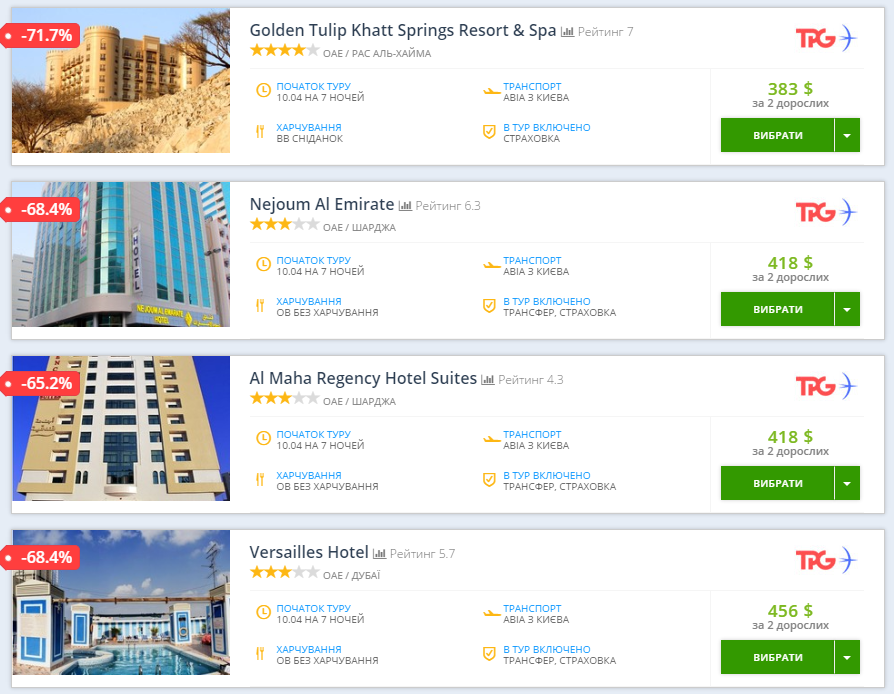Click airplane transport icon on Versailles Hotel card
Image resolution: width=894 pixels, height=694 pixels.
491,614
